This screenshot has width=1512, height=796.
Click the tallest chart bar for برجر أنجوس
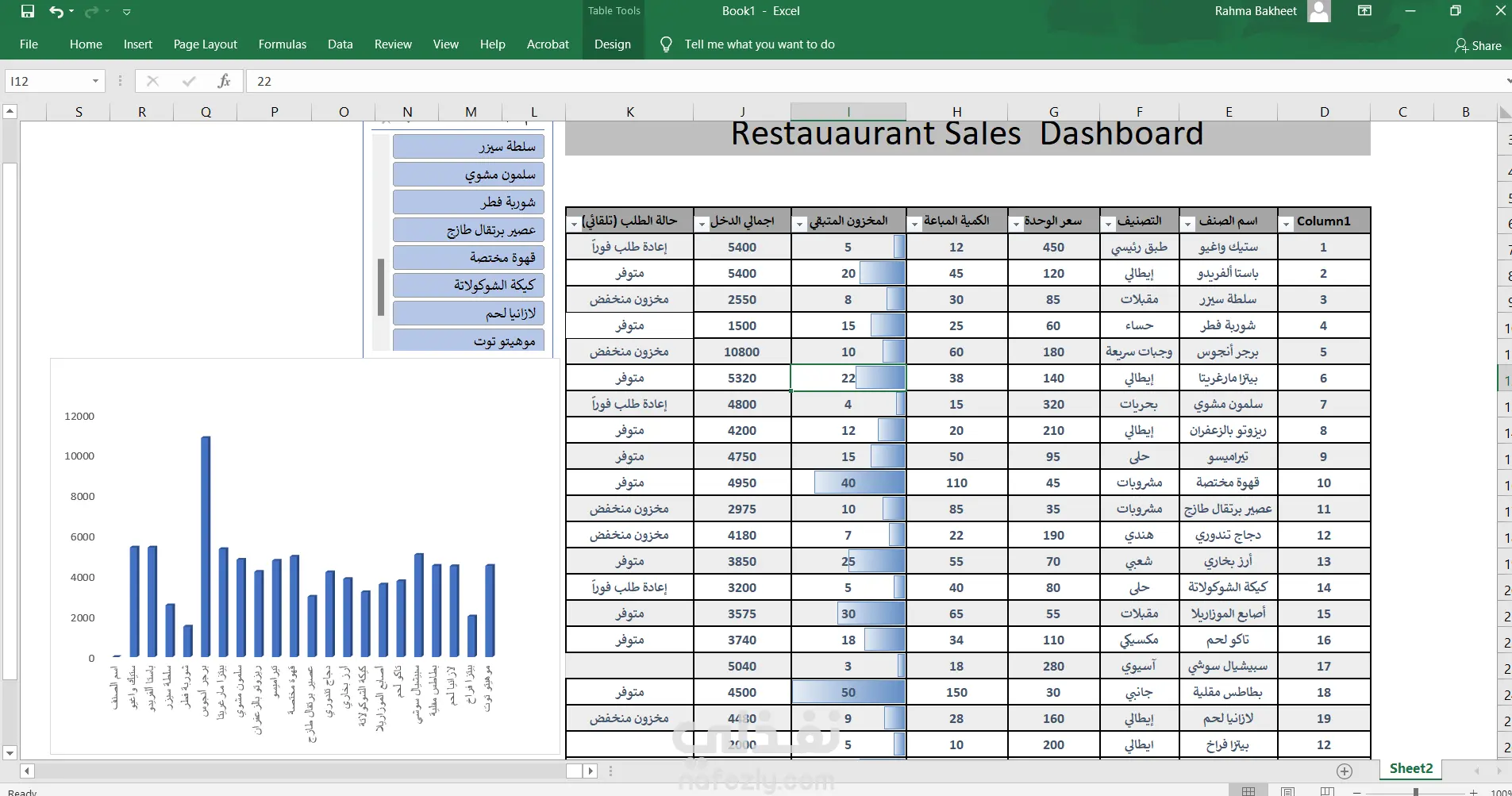point(206,546)
